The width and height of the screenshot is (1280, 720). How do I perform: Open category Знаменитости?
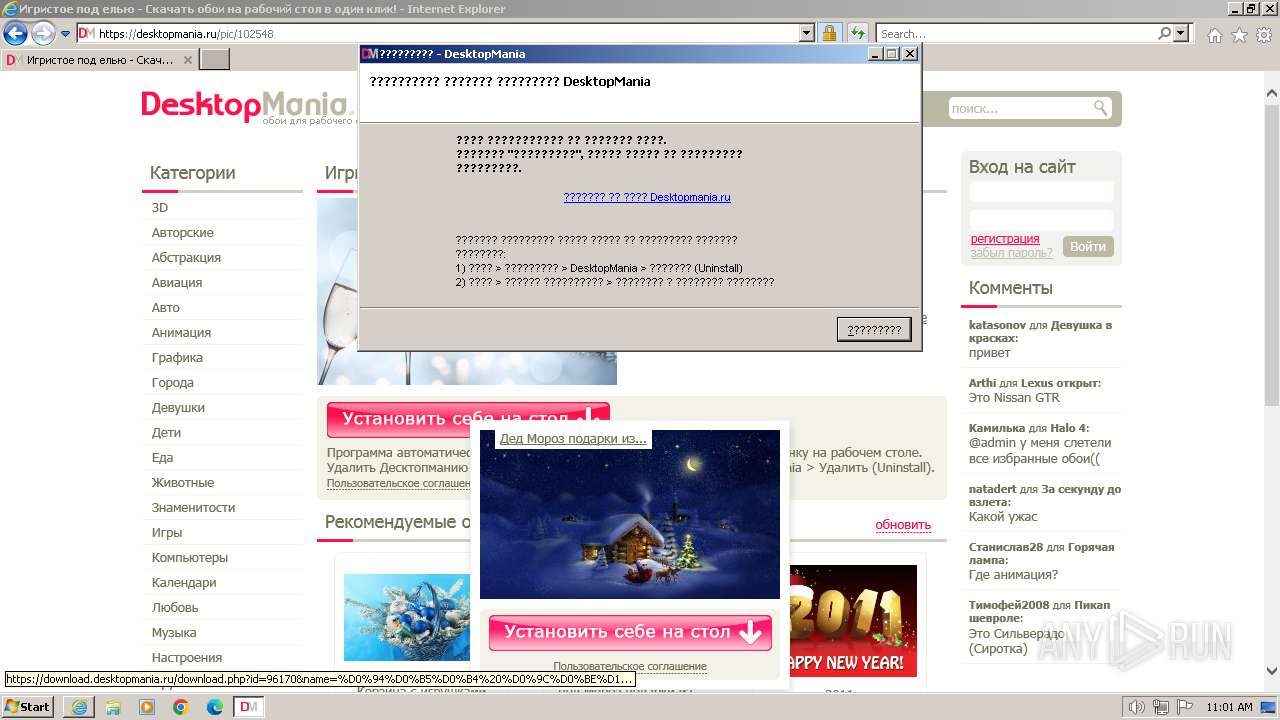(193, 507)
